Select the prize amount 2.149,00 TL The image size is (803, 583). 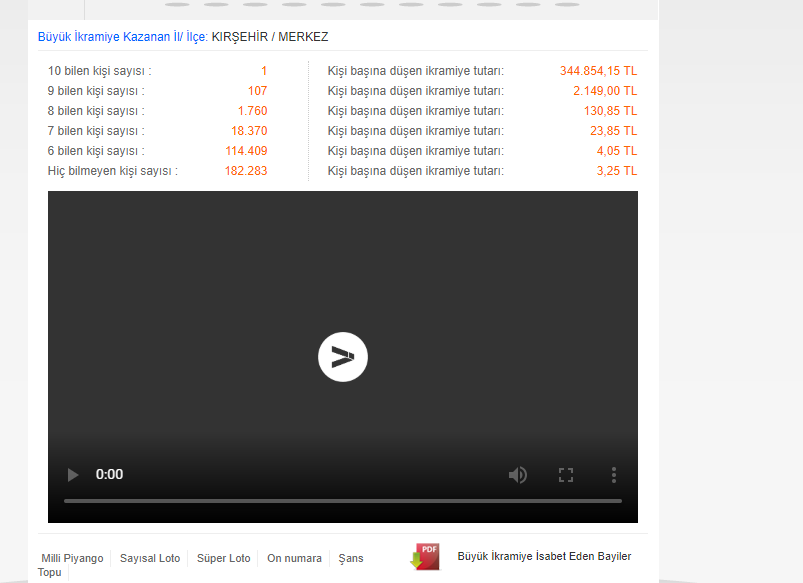605,91
